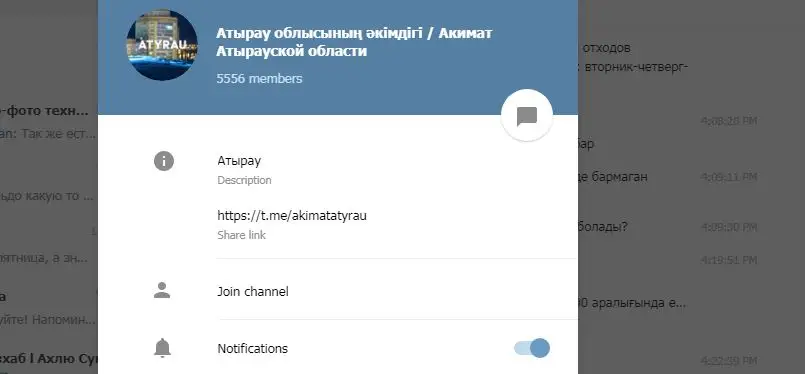Select the Атырау description text
This screenshot has width=805, height=374.
(239, 161)
